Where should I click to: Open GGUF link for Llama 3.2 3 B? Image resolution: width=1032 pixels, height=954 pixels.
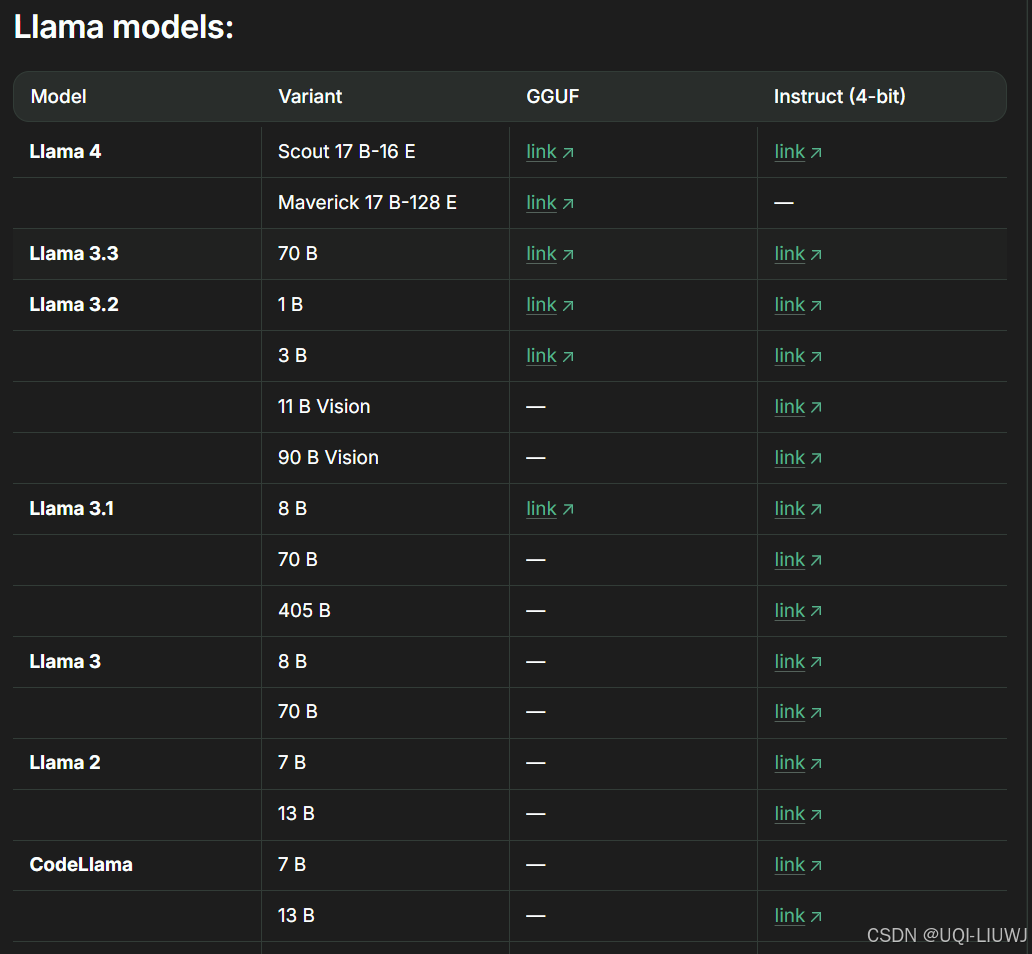point(550,356)
